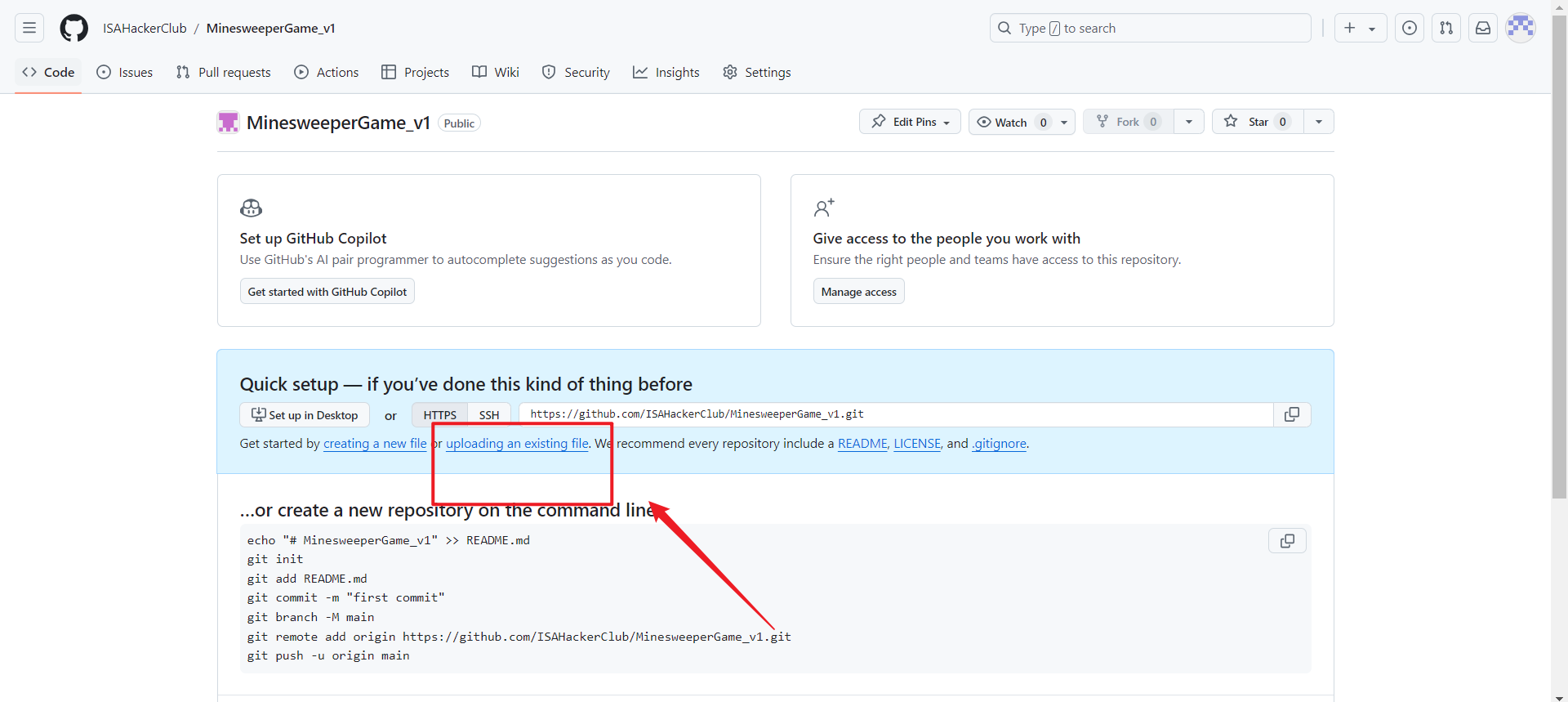Open the README link
The height and width of the screenshot is (702, 1568).
click(862, 444)
